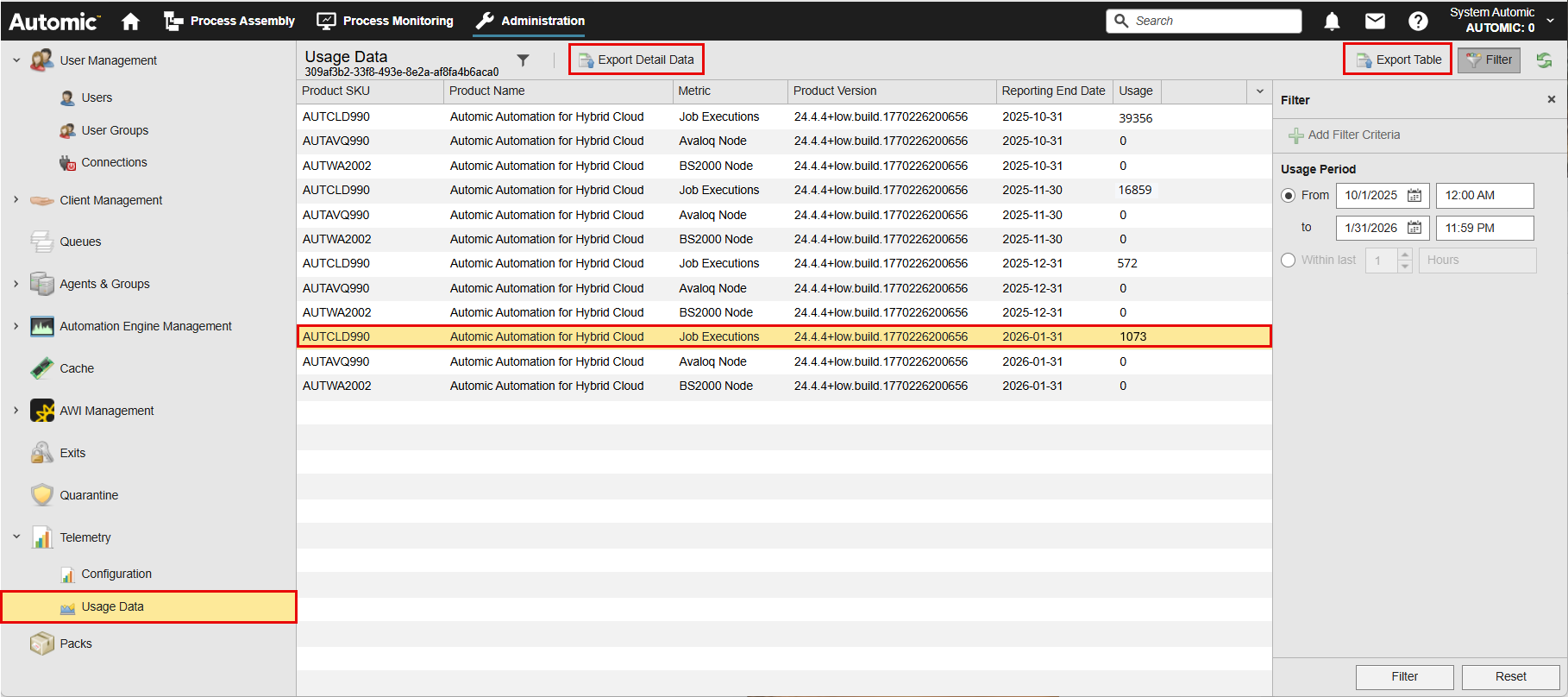
Task: Switch to the Process Monitoring tab
Action: click(x=385, y=22)
